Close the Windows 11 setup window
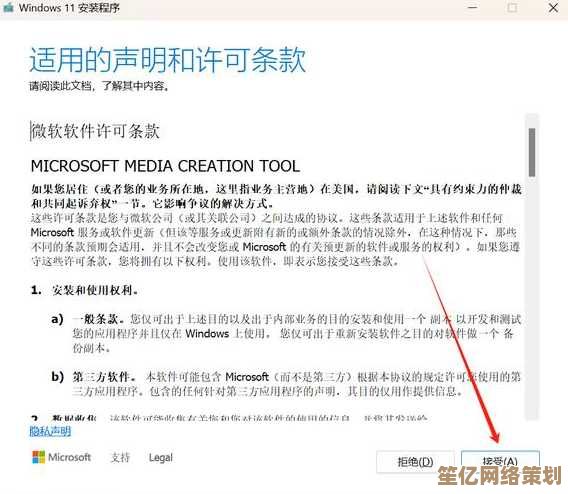This screenshot has height=494, width=568. [553, 7]
